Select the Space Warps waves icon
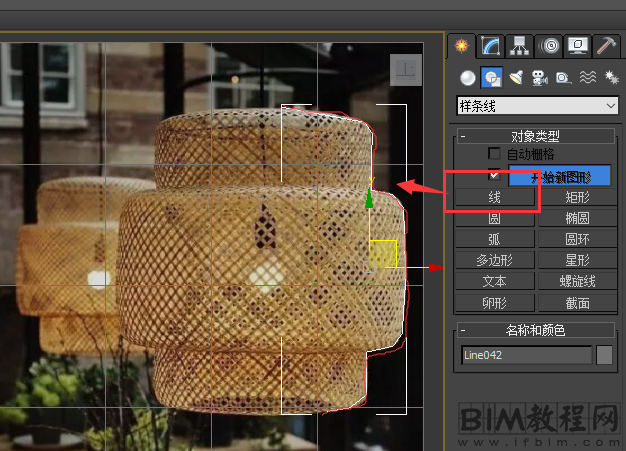Viewport: 626px width, 451px height. click(x=587, y=77)
